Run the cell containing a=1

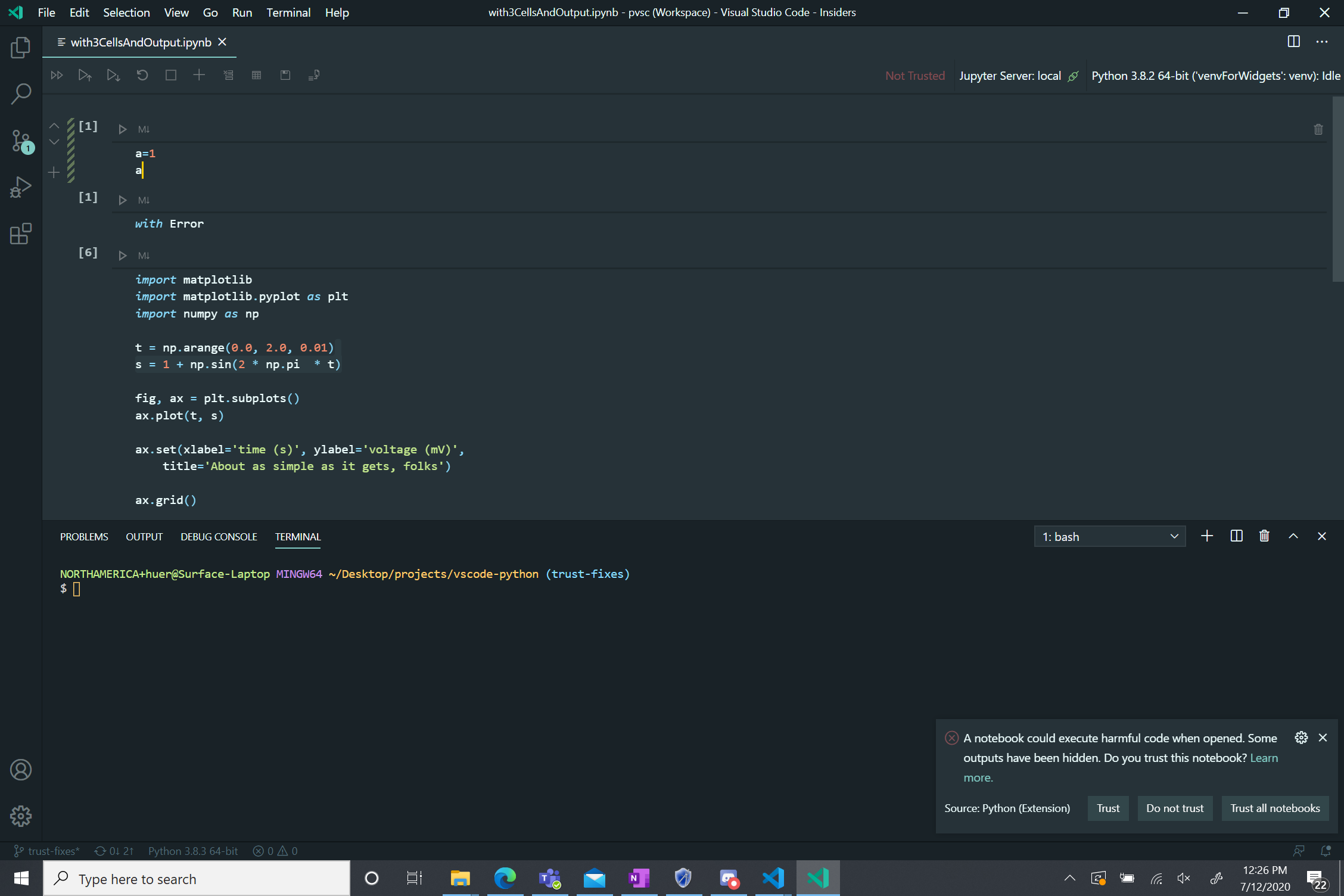(123, 129)
